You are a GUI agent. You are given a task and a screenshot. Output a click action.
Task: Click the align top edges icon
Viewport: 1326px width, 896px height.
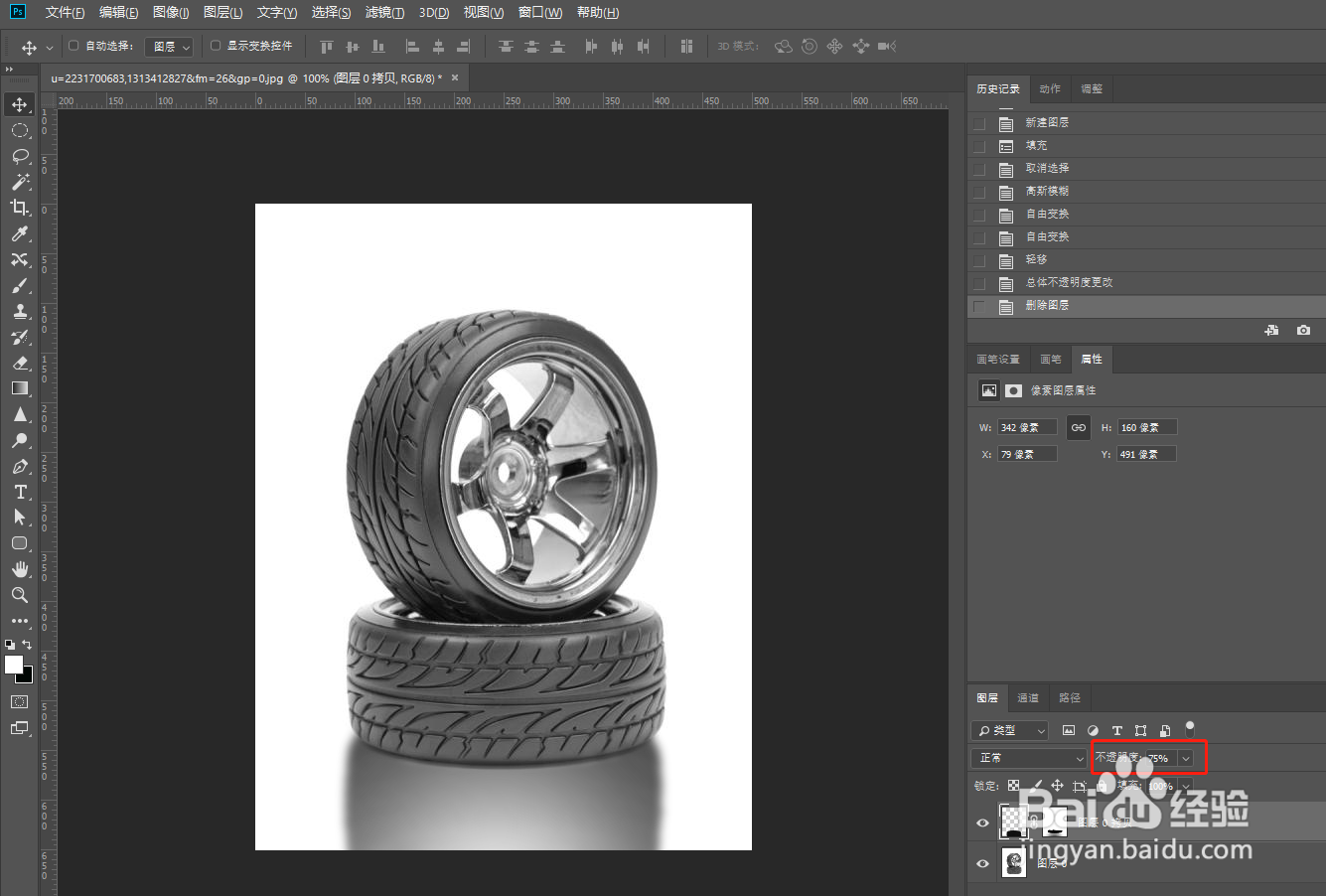(x=327, y=47)
